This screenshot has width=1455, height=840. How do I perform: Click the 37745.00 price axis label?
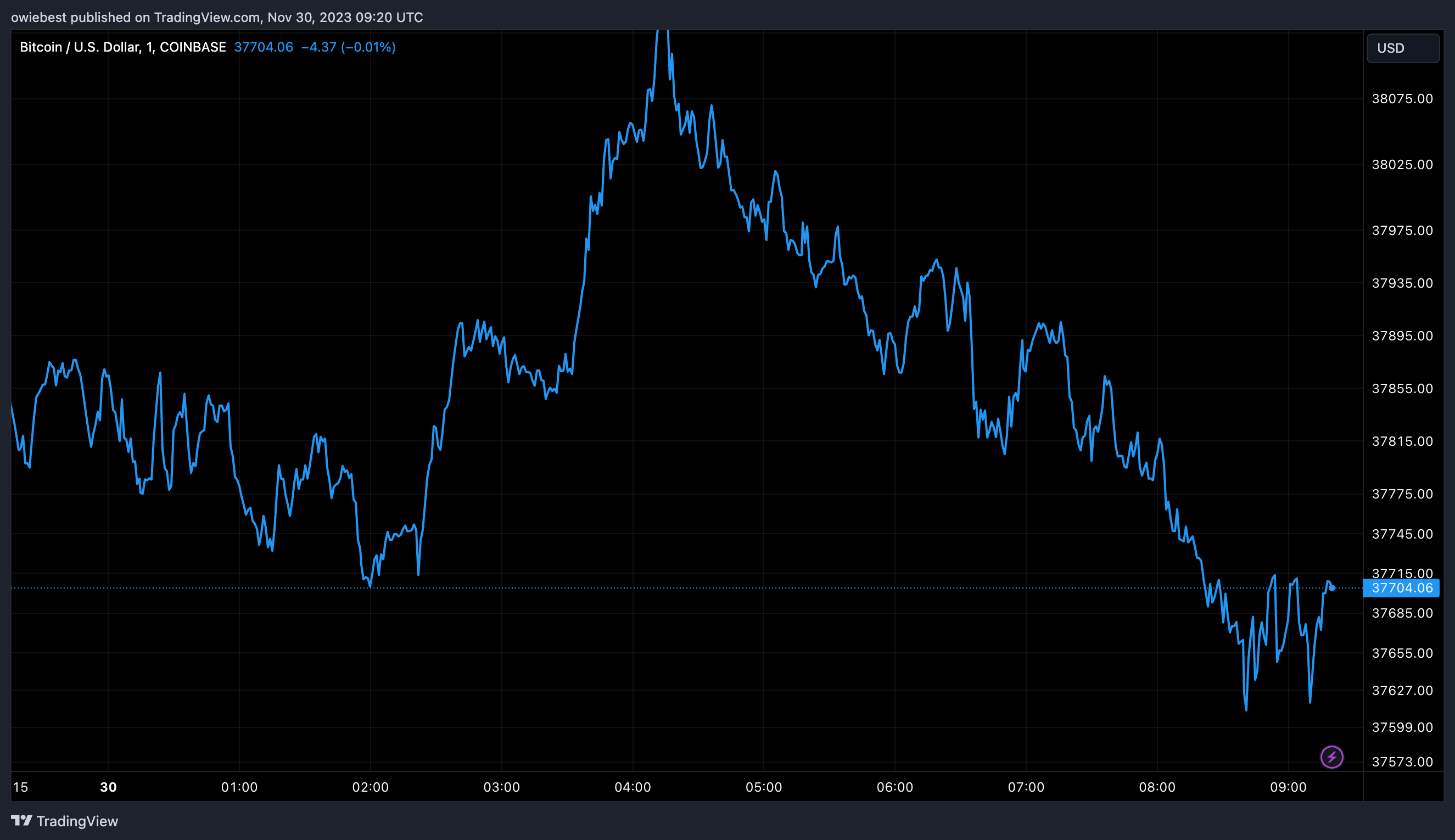tap(1402, 534)
